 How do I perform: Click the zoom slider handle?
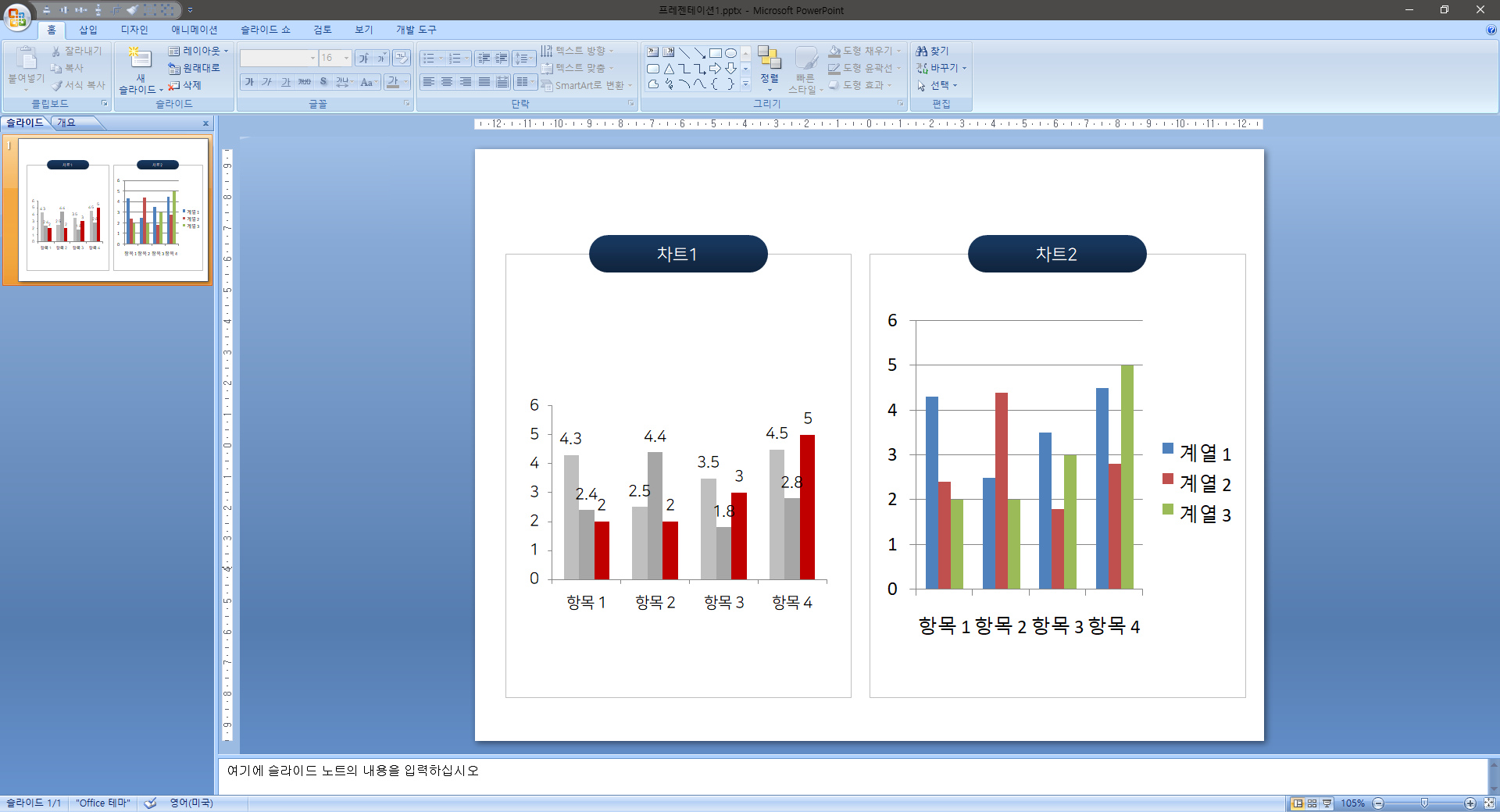(x=1424, y=803)
